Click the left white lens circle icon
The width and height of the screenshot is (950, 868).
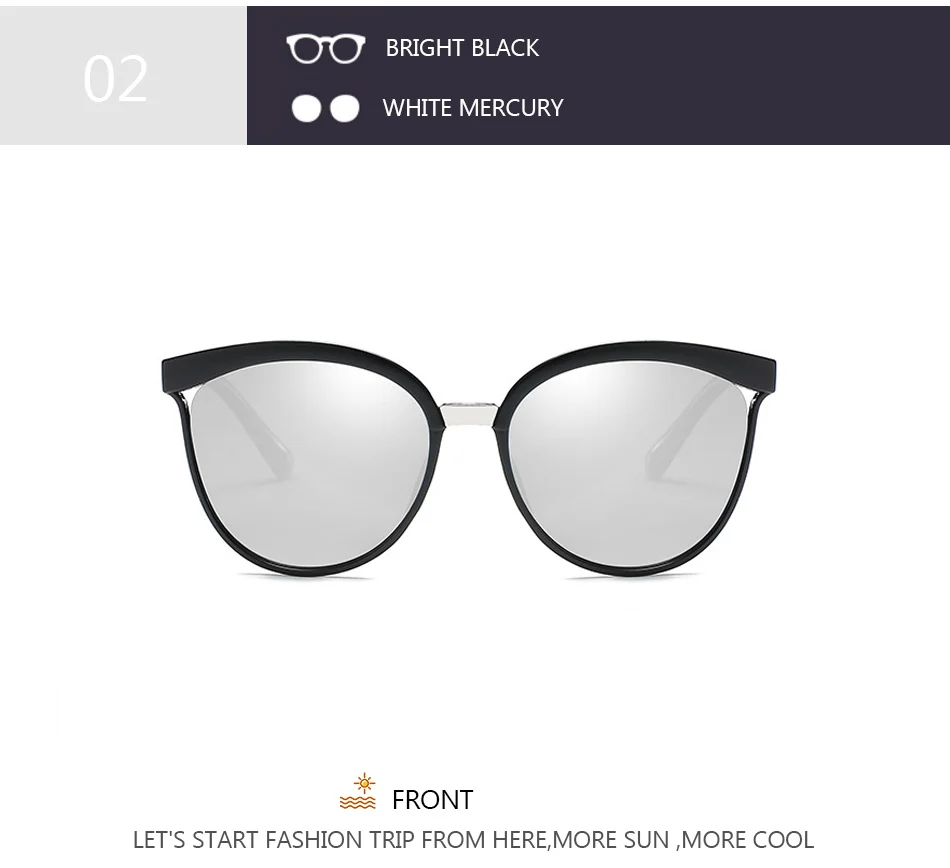pyautogui.click(x=307, y=108)
